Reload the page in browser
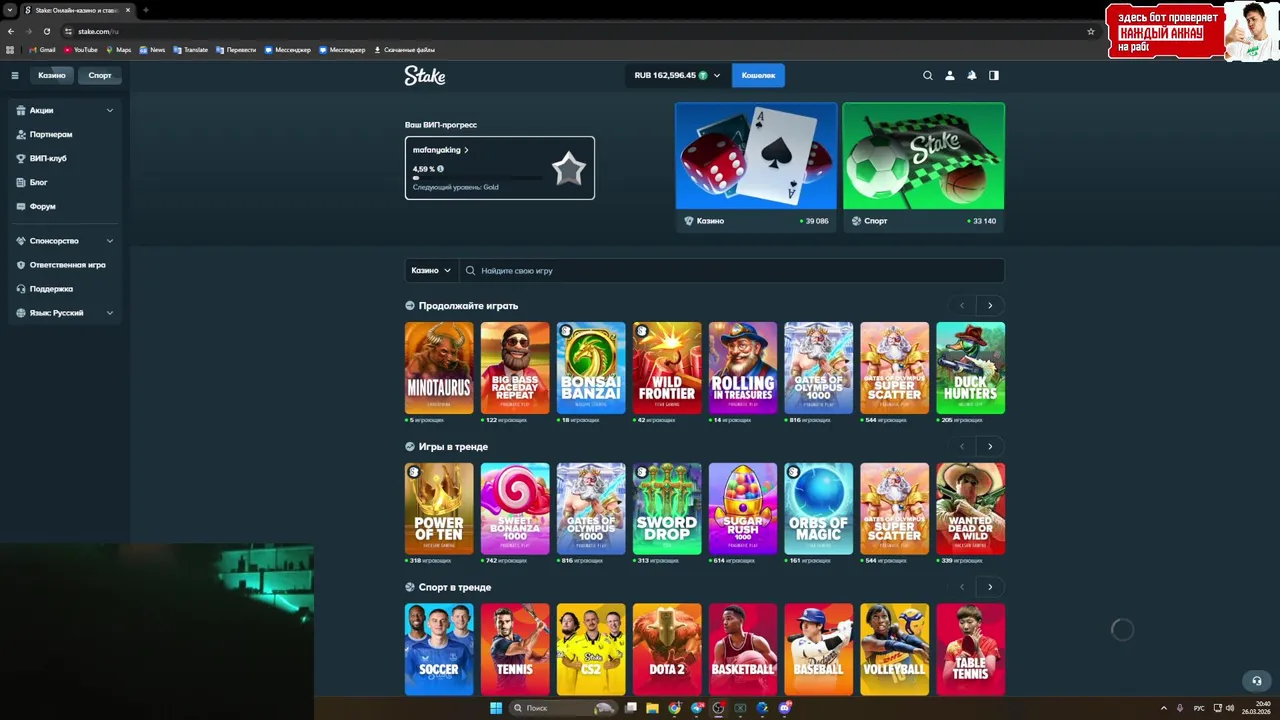1280x720 pixels. click(x=46, y=31)
